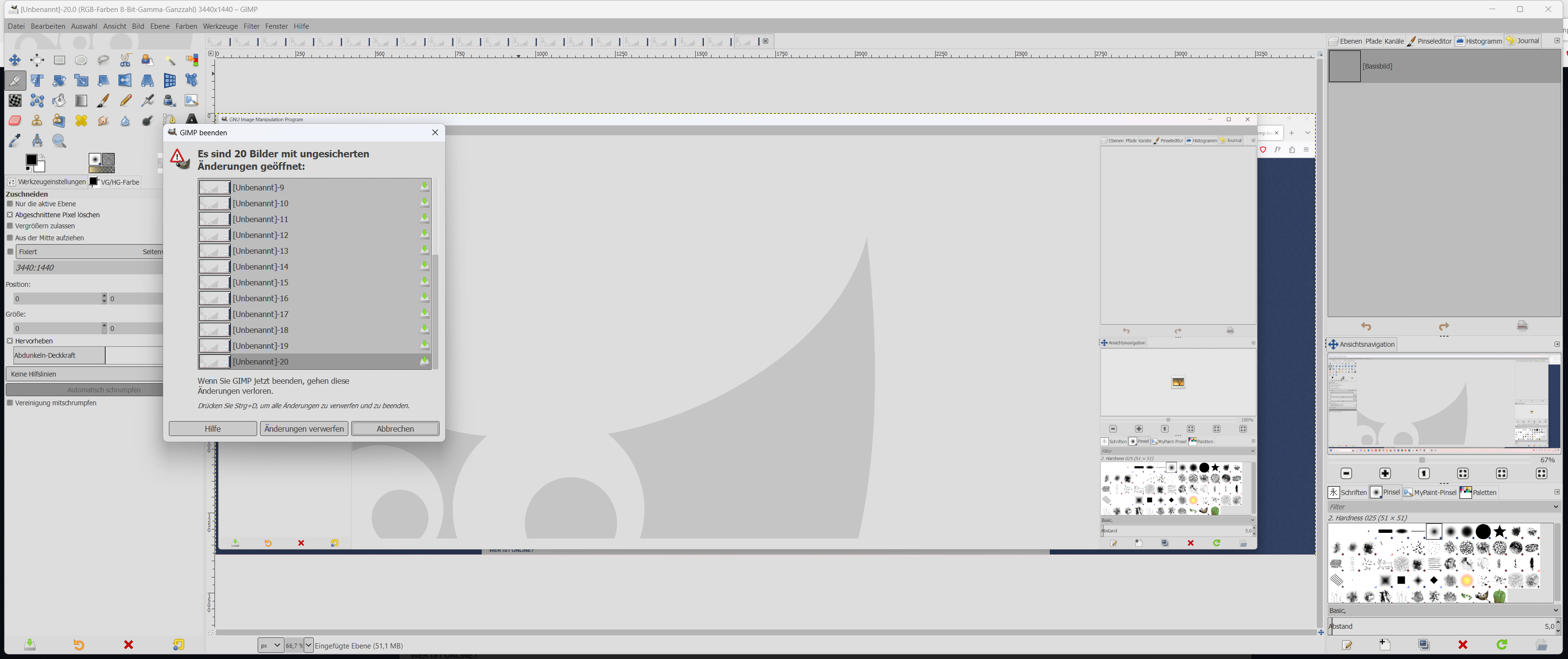Select the Eraser tool
The height and width of the screenshot is (659, 1568).
point(14,120)
